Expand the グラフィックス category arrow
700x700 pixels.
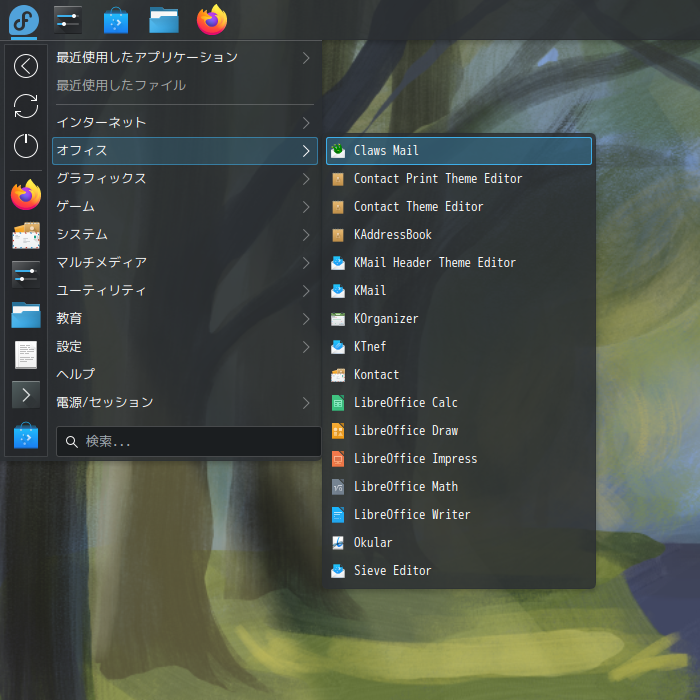pyautogui.click(x=306, y=179)
